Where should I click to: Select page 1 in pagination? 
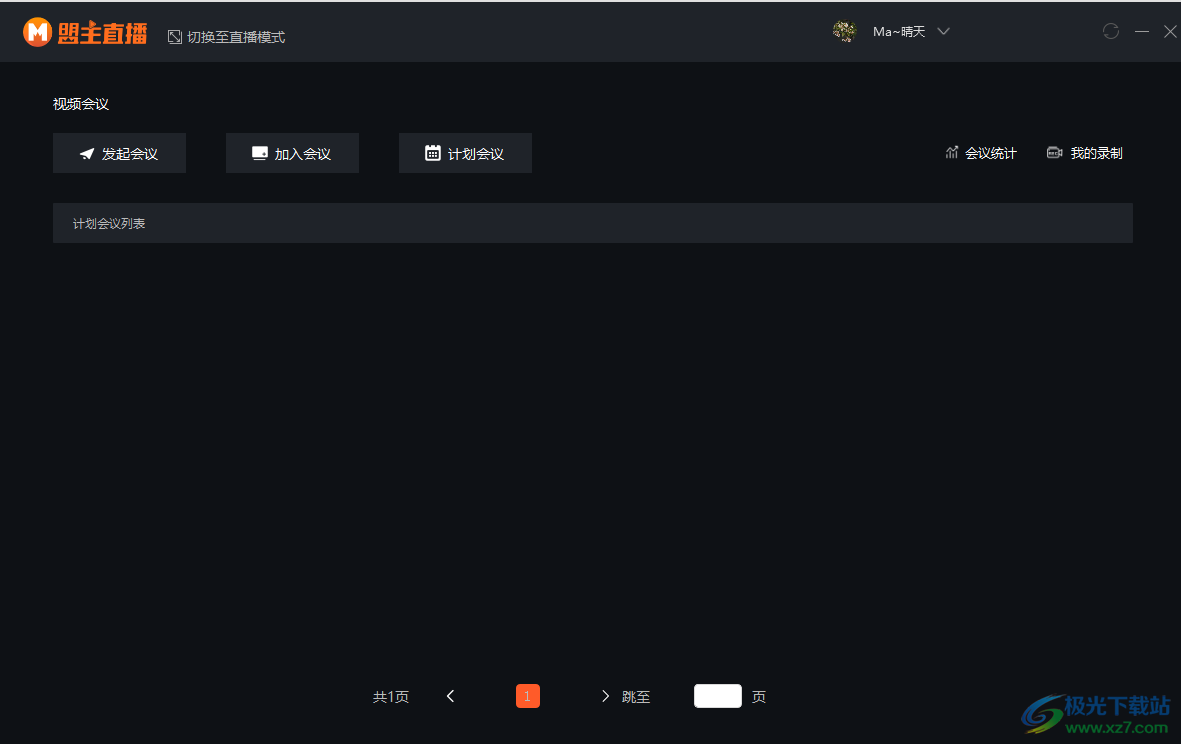point(528,696)
